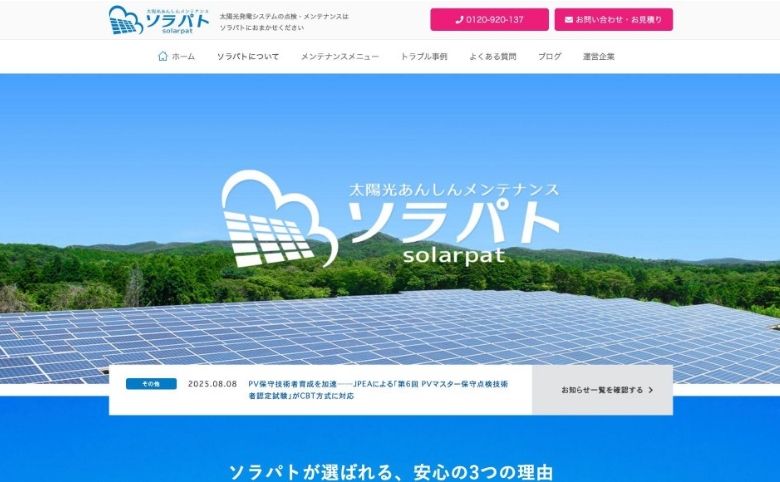
Task: Click the phone icon on the pink button
Action: (459, 20)
